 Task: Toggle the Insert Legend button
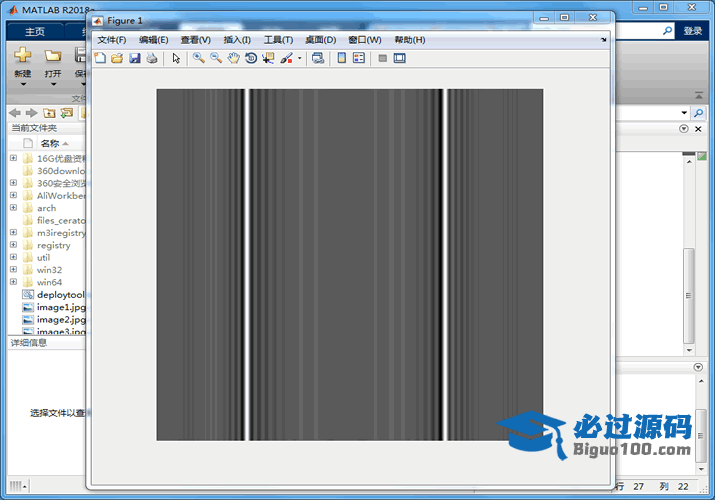click(x=359, y=58)
